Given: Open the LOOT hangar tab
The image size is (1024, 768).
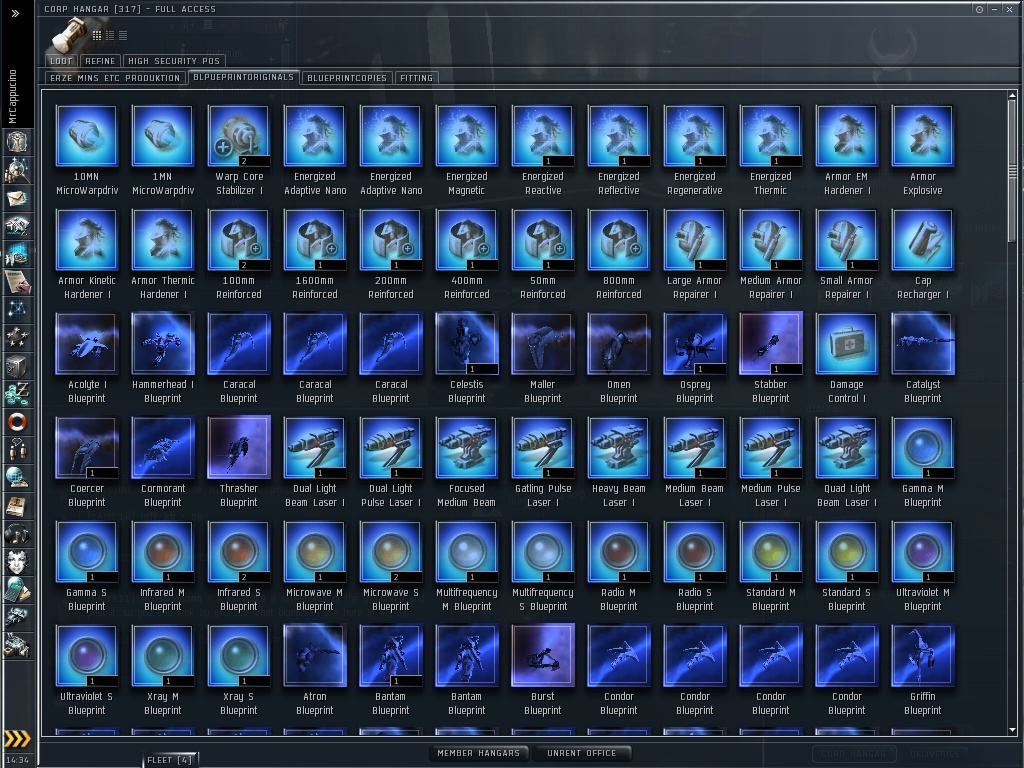Looking at the screenshot, I should click(x=61, y=61).
